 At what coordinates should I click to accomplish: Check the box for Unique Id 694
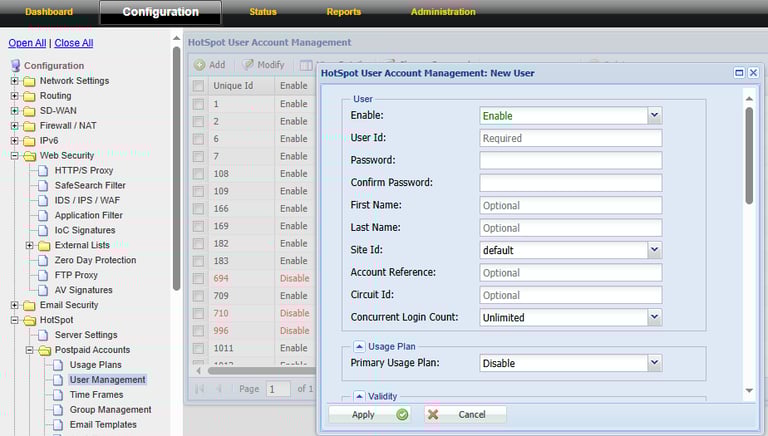pyautogui.click(x=198, y=278)
